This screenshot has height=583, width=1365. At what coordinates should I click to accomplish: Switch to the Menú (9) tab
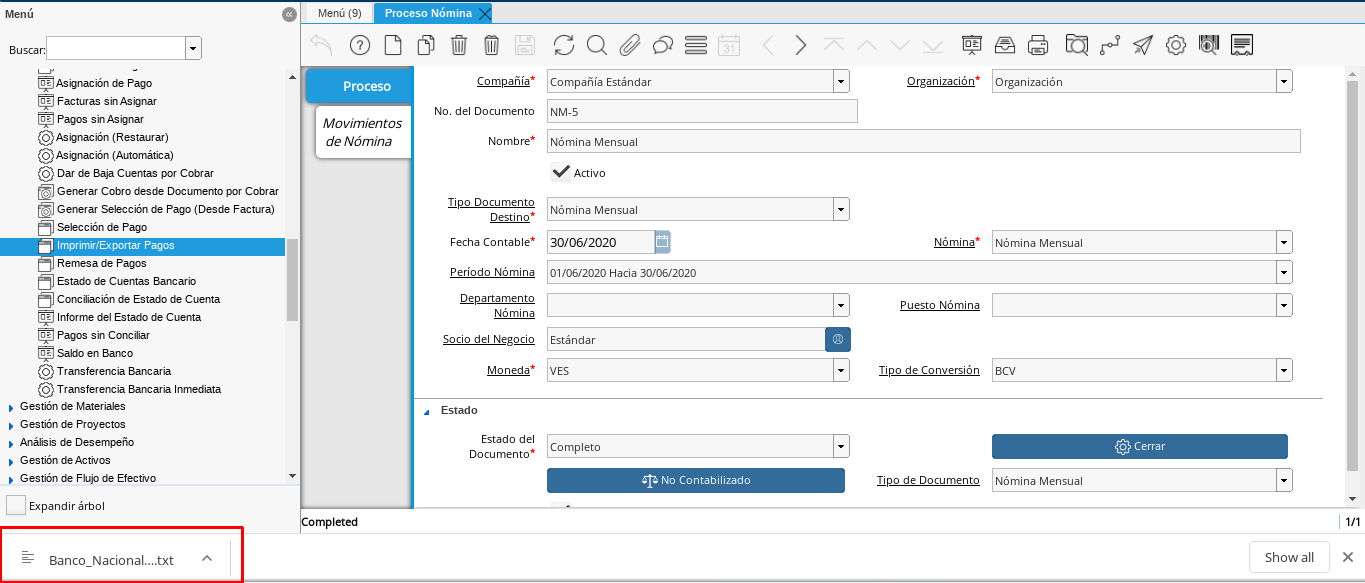point(338,13)
